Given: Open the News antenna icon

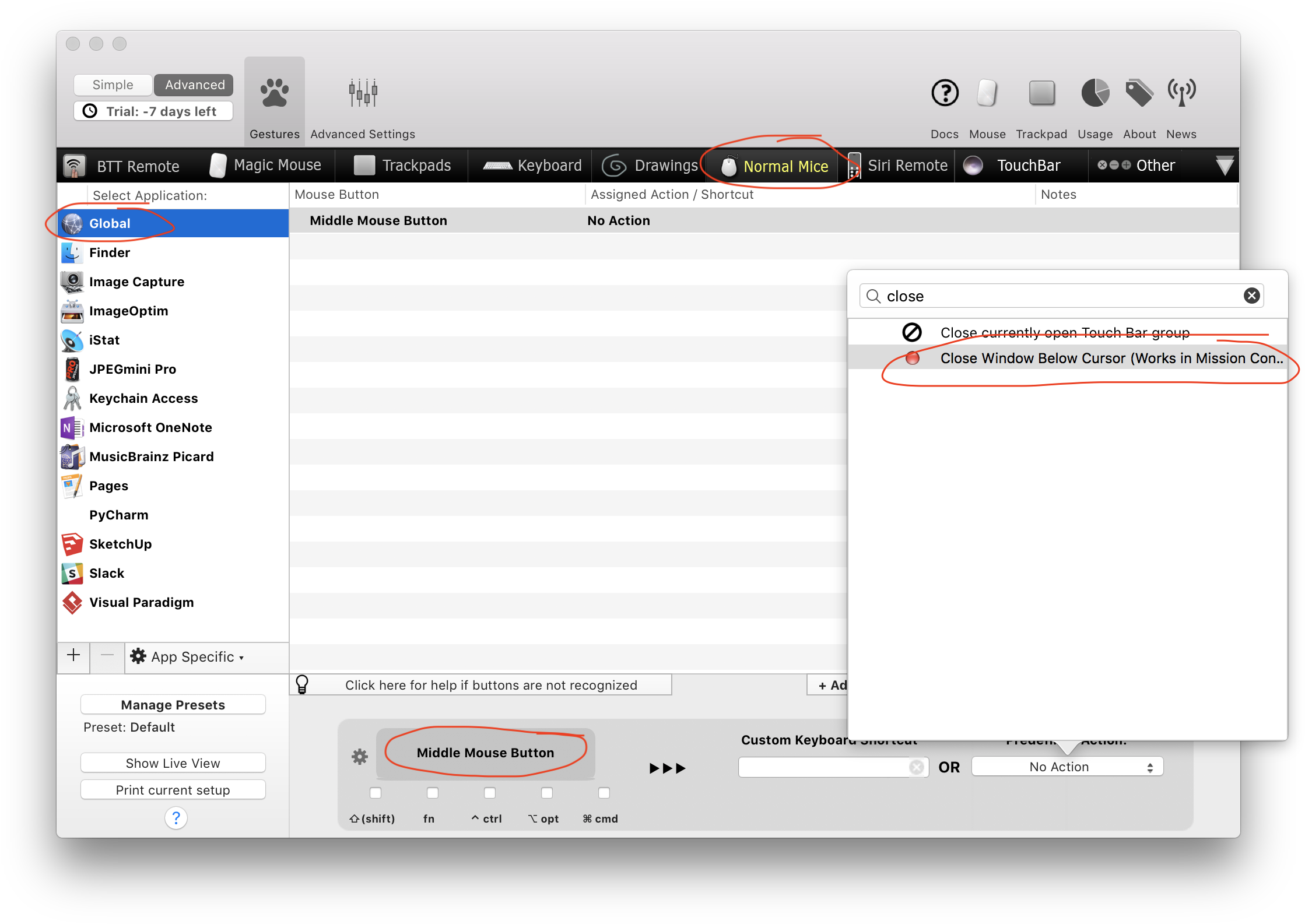Looking at the screenshot, I should (x=1181, y=93).
